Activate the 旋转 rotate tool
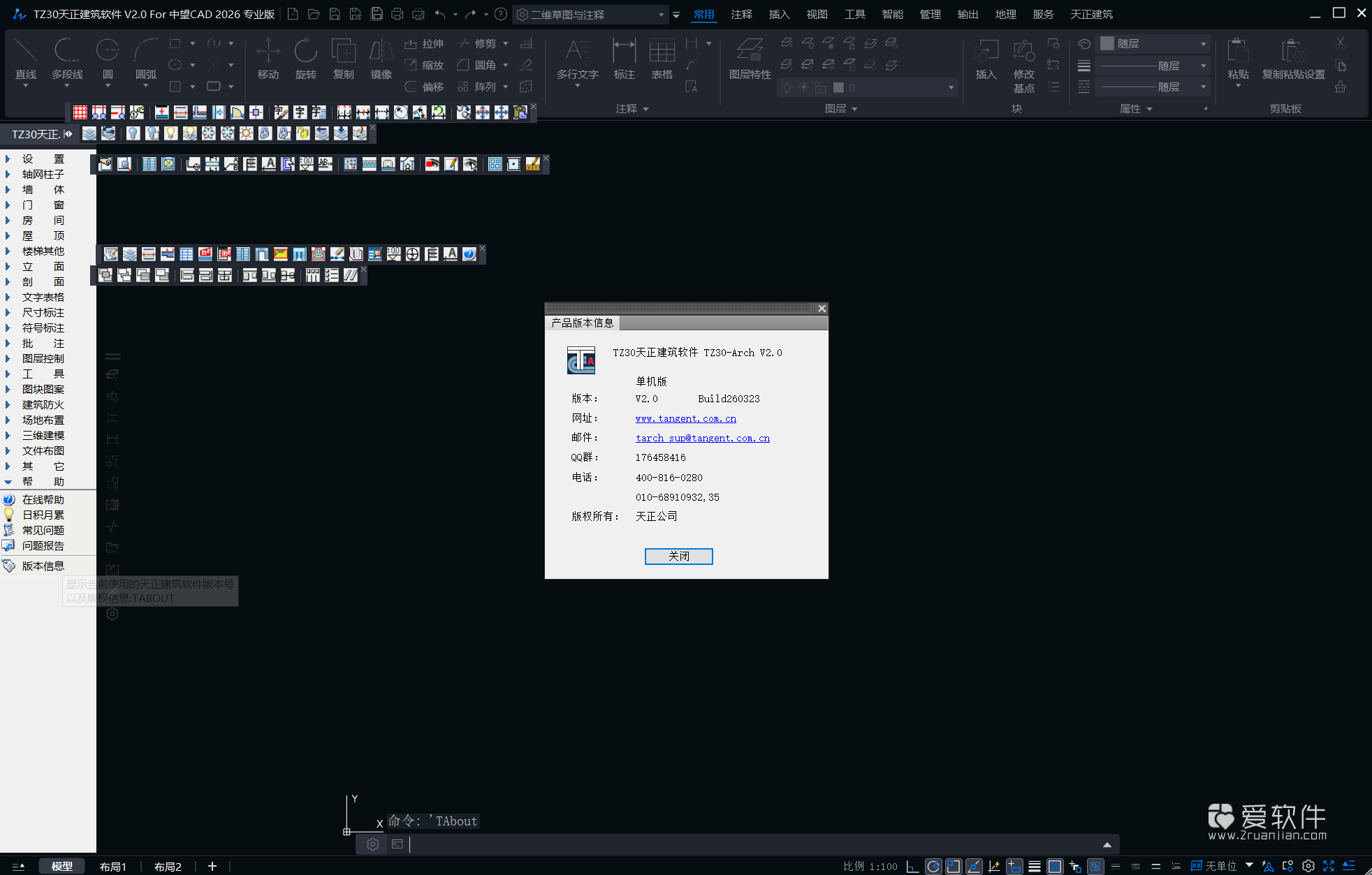 click(x=305, y=59)
